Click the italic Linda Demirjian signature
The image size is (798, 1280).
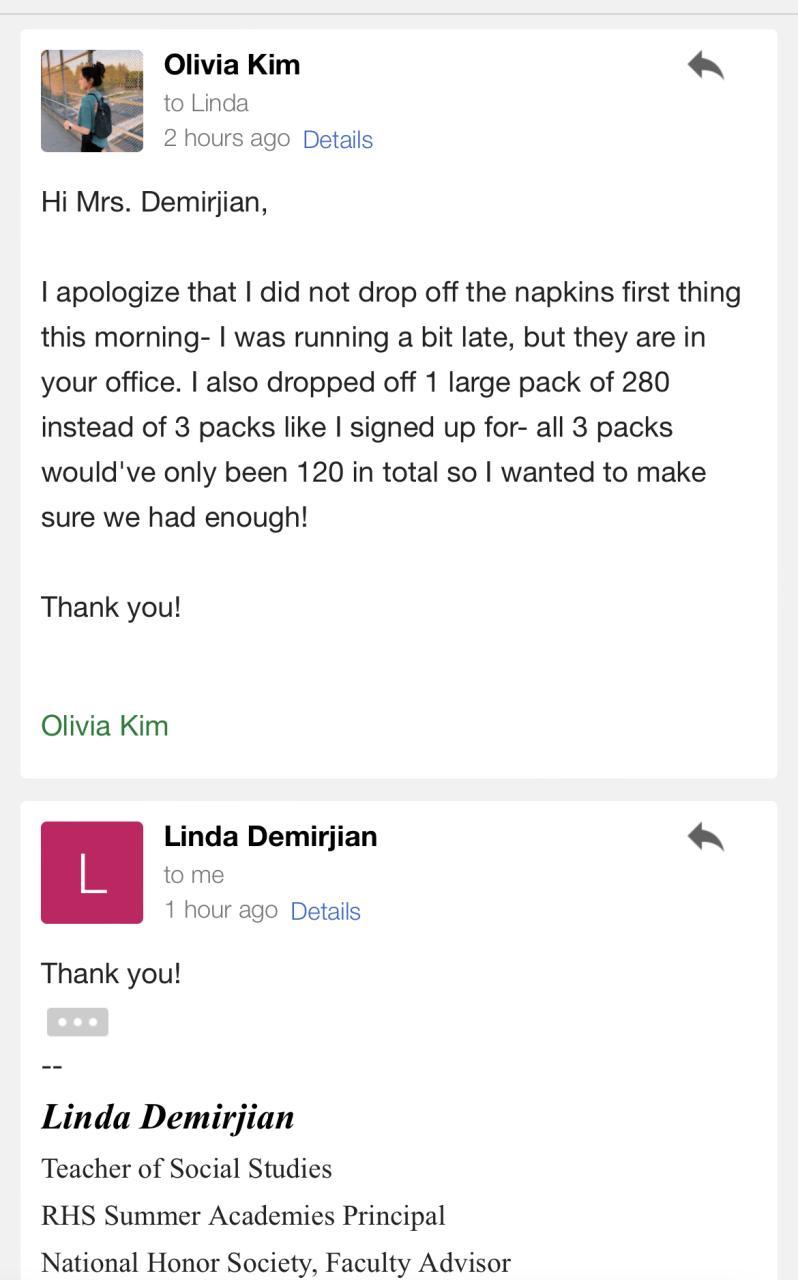point(168,1117)
